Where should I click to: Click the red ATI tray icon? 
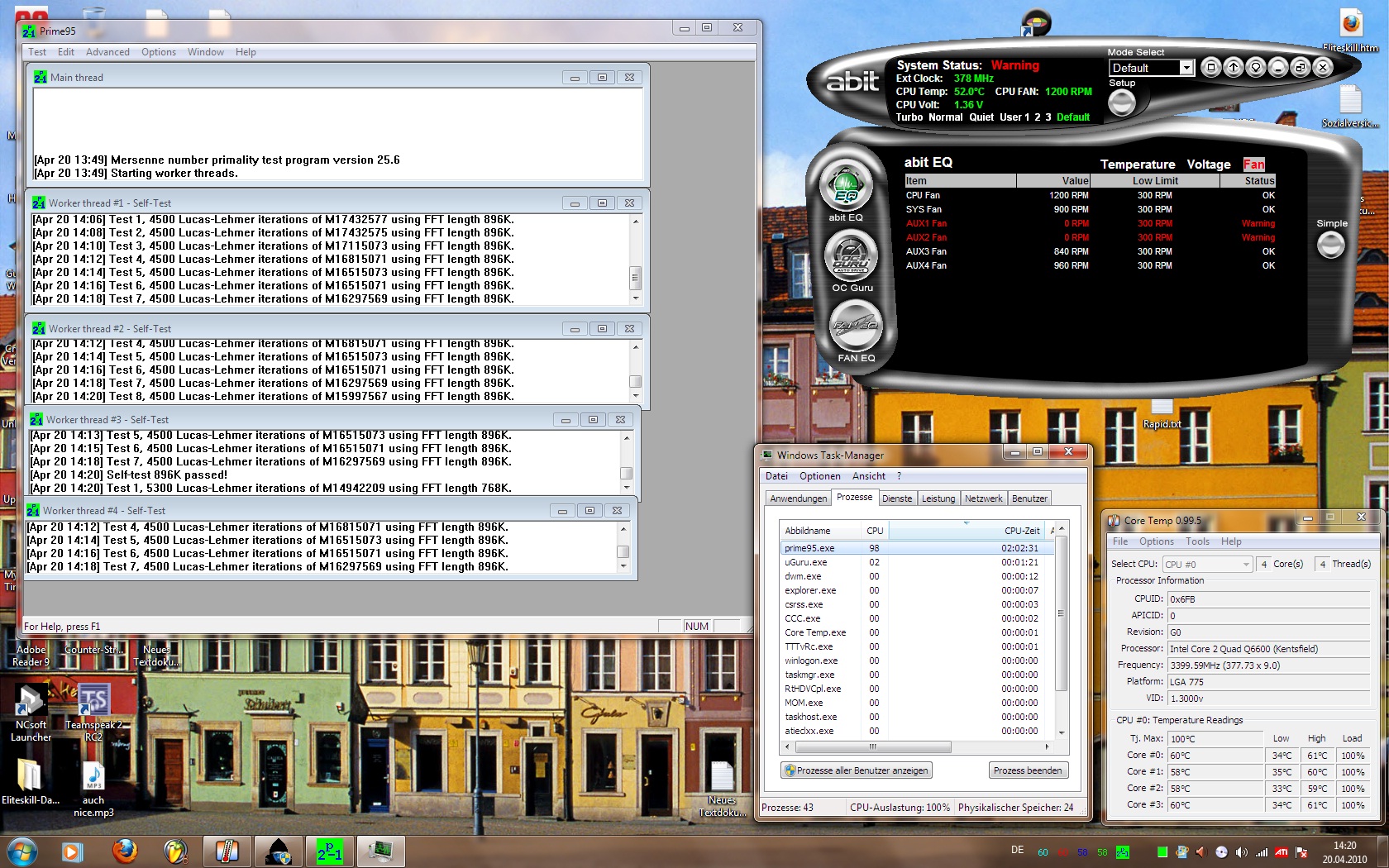point(1281,852)
